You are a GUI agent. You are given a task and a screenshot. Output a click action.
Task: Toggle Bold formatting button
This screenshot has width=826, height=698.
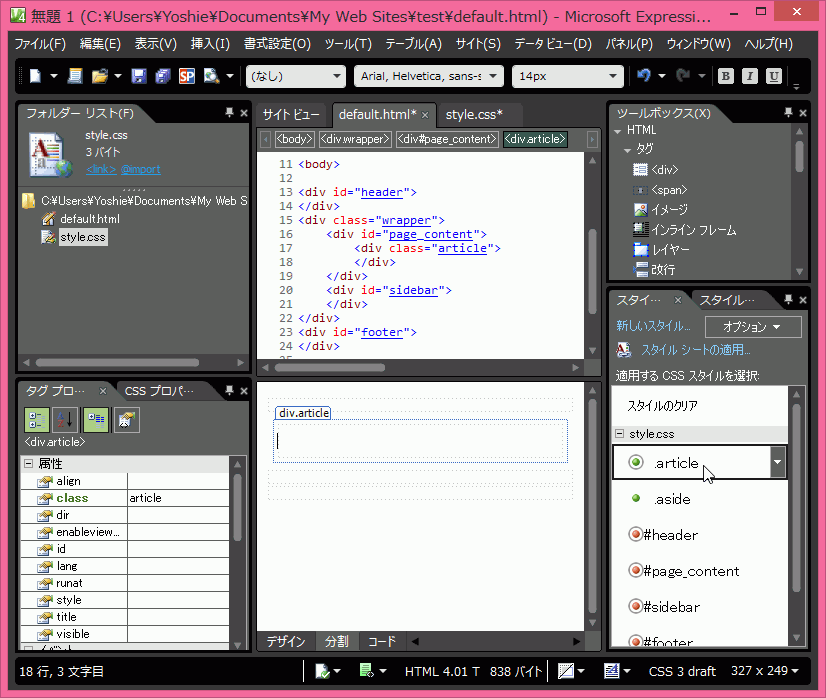726,76
